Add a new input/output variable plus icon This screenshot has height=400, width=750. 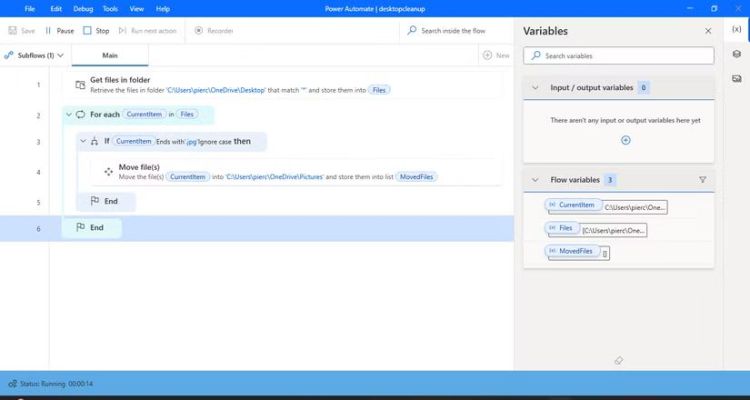[x=626, y=140]
